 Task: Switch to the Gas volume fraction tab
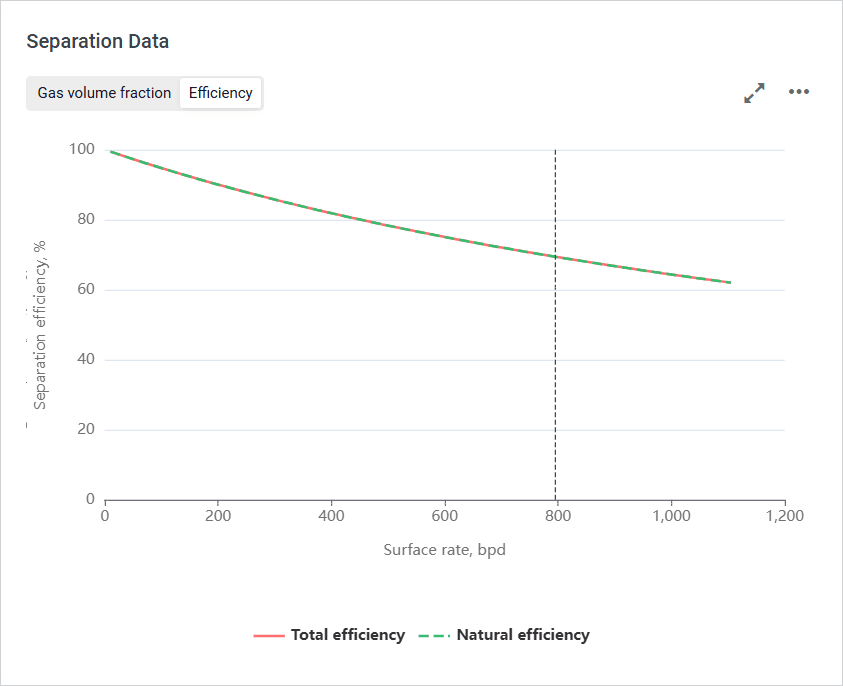(x=104, y=93)
